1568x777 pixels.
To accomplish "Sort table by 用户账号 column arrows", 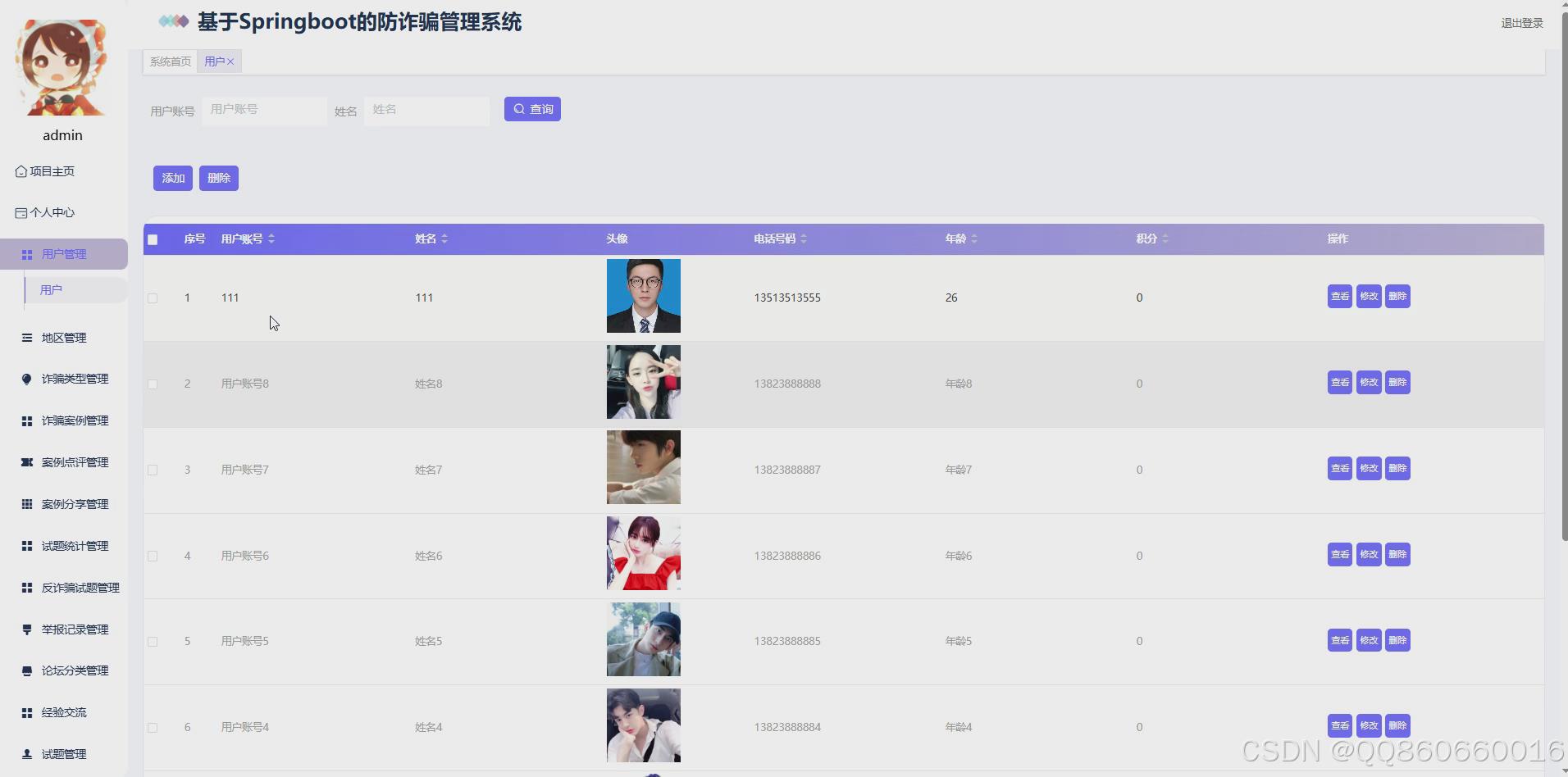I will pyautogui.click(x=271, y=239).
